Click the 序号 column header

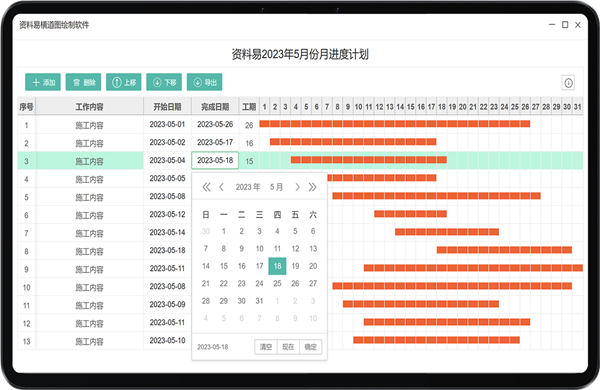click(x=26, y=107)
